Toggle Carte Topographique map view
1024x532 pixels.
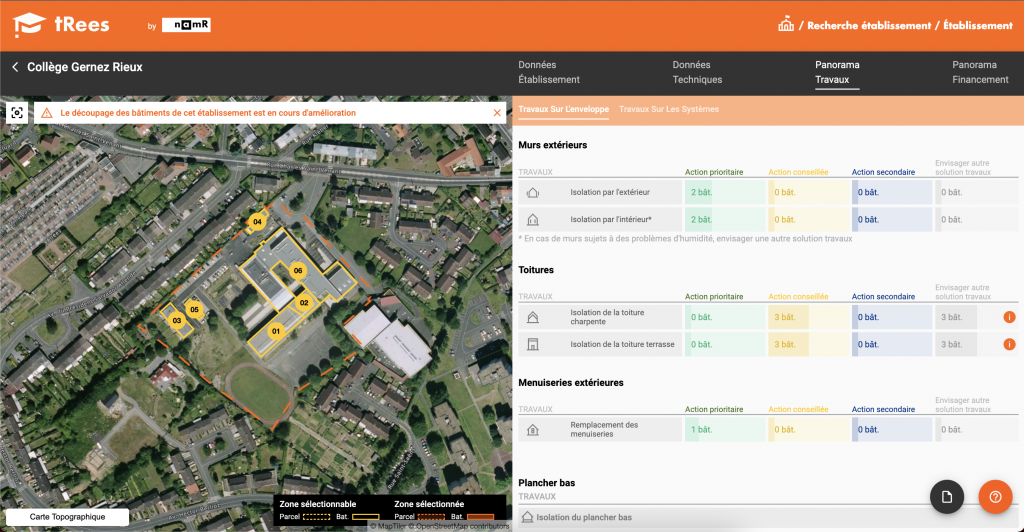coord(66,517)
